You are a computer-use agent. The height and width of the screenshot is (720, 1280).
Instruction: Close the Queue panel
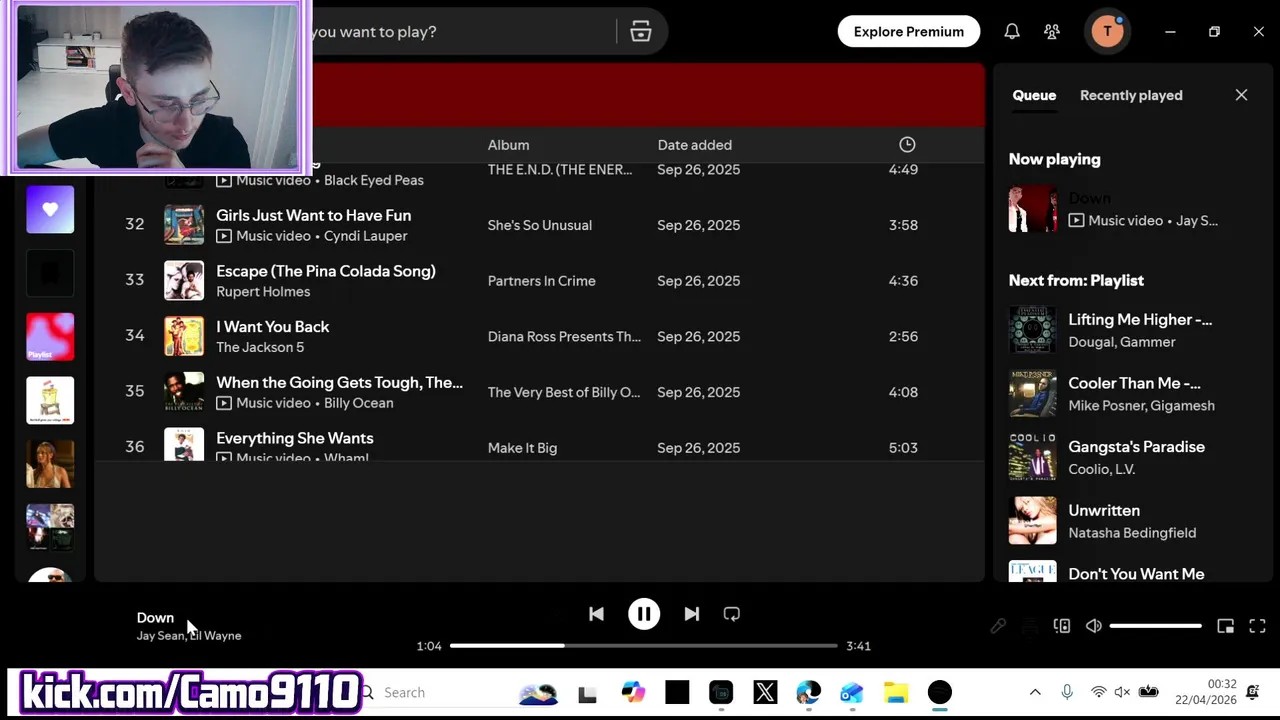pos(1241,95)
